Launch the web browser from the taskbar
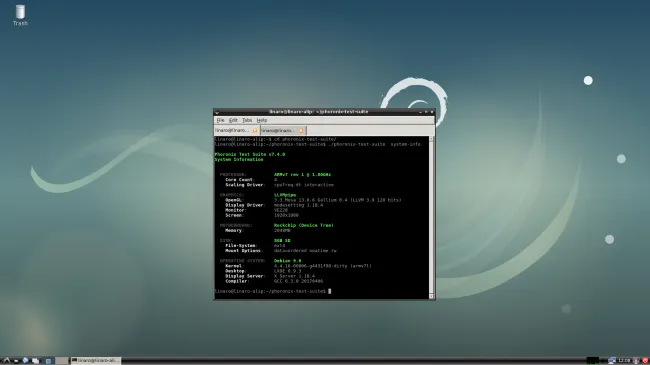The image size is (650, 365). point(25,360)
